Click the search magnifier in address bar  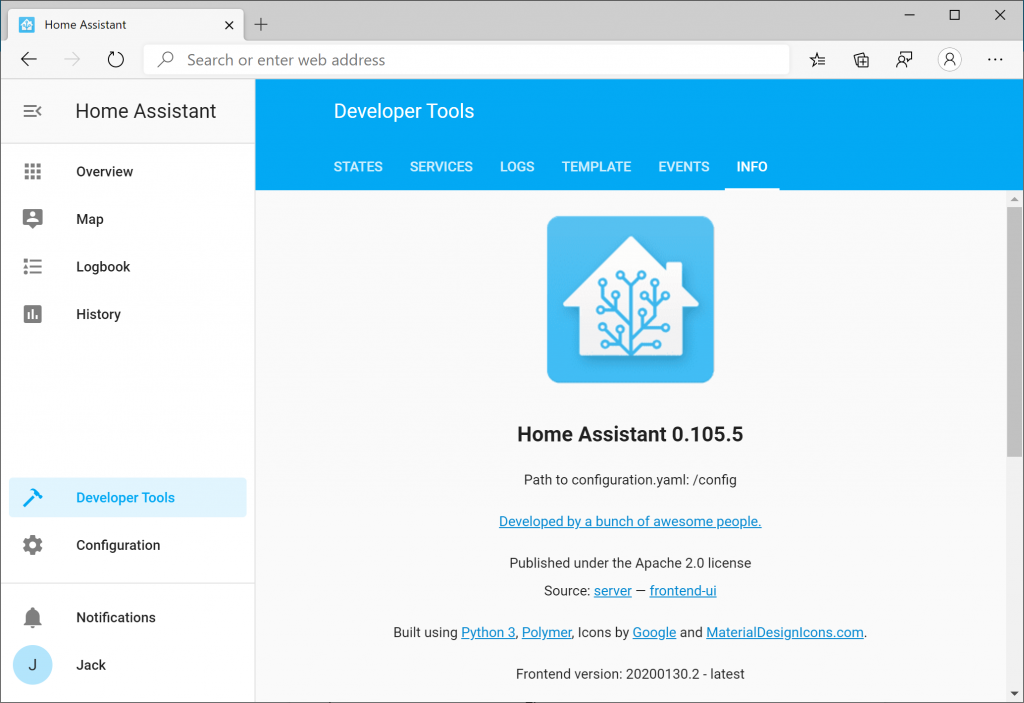(166, 59)
